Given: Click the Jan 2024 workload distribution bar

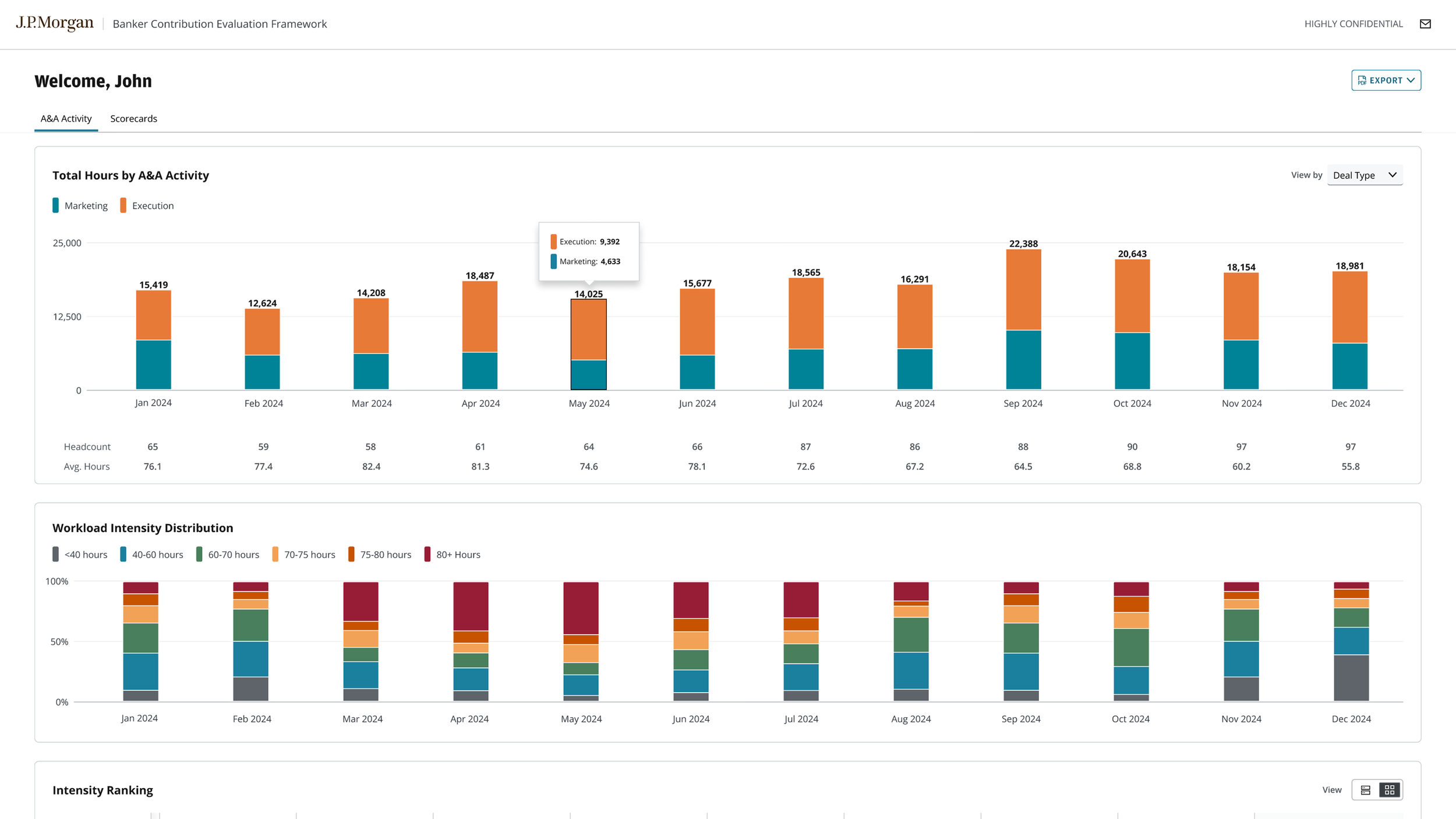Looking at the screenshot, I should (x=140, y=641).
